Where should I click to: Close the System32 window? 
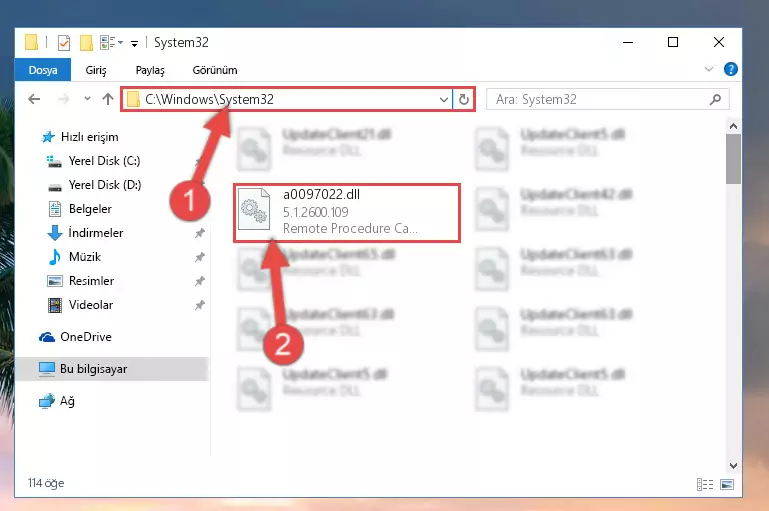coord(718,43)
